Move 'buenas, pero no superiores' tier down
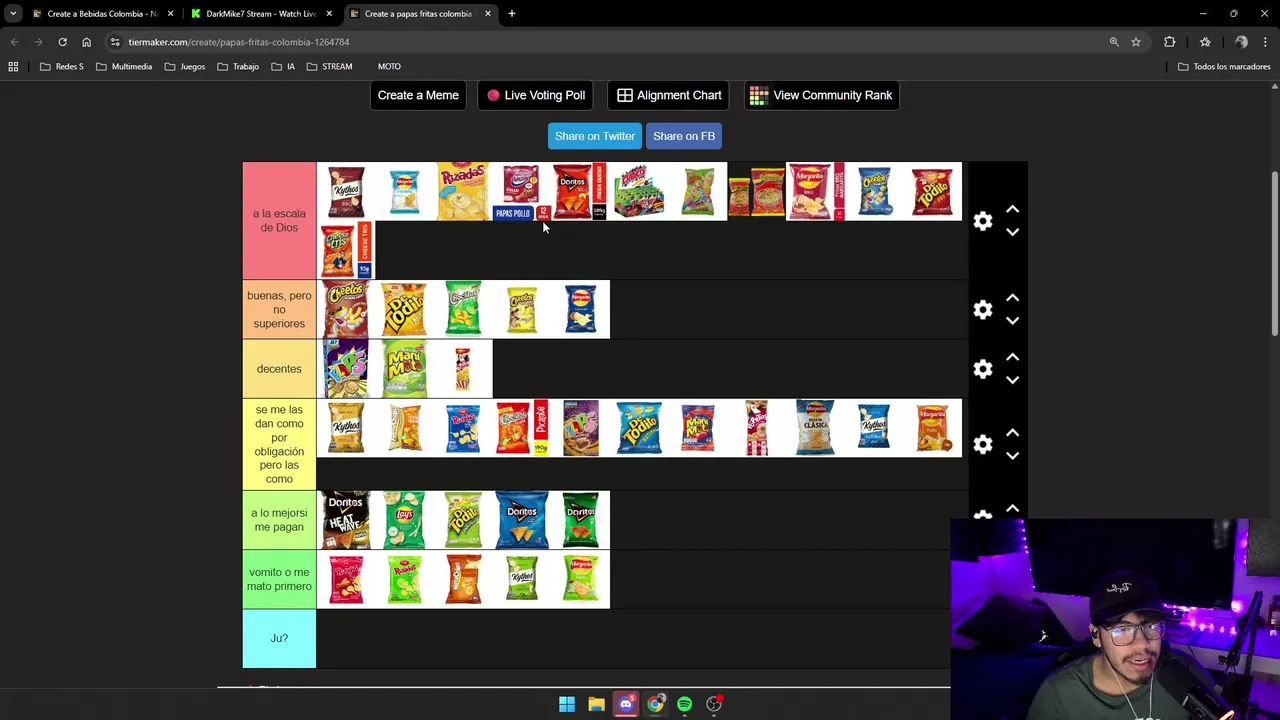This screenshot has height=720, width=1280. (1012, 321)
